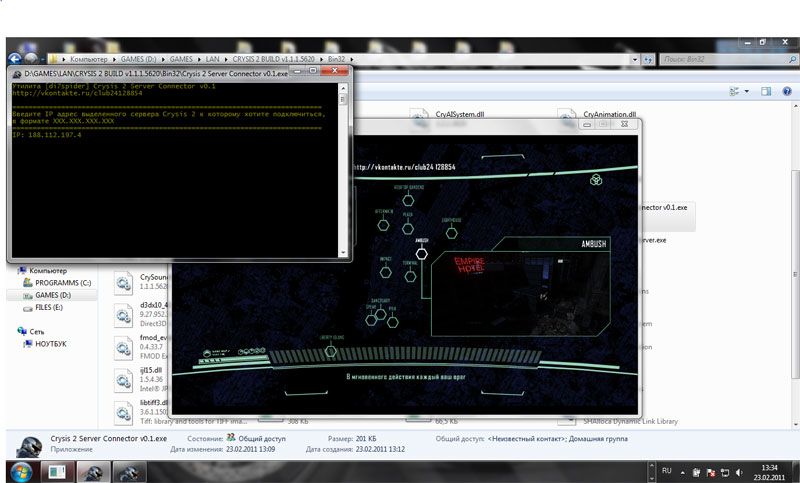Select GAMES (D:) drive in navigation pane
This screenshot has height=483, width=800.
coord(52,295)
